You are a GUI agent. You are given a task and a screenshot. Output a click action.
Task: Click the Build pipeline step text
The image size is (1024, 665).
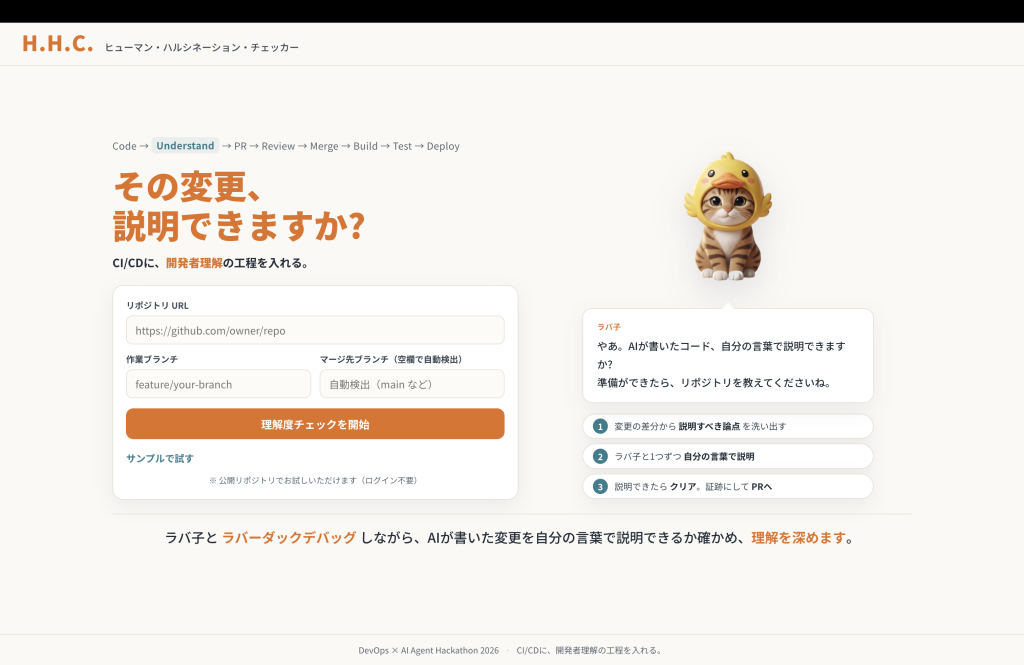point(365,146)
